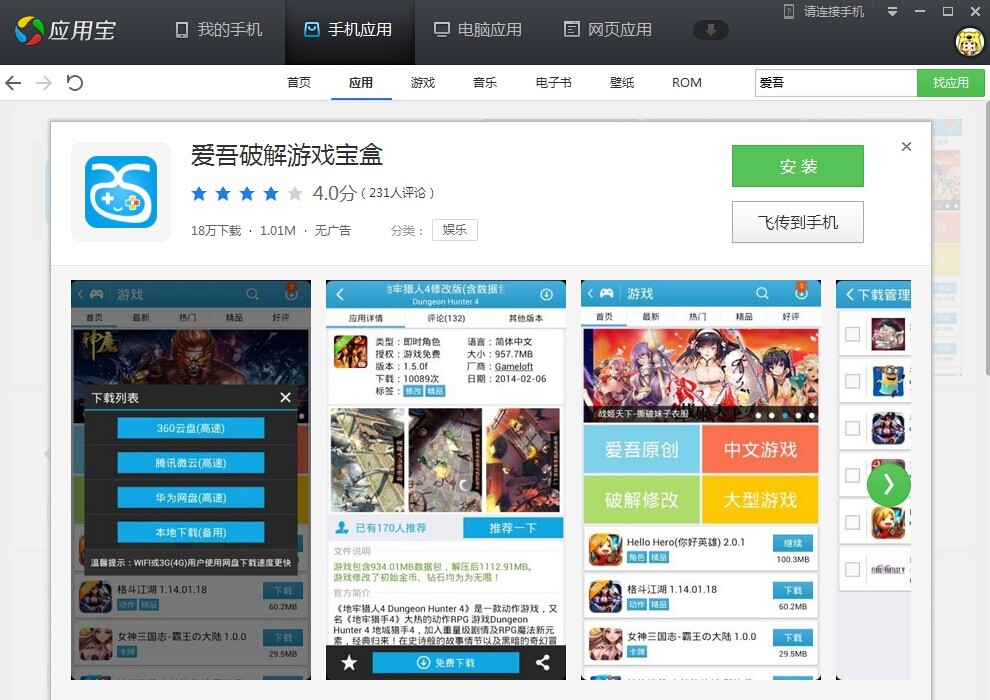Switch to 手机应用 tab
Image resolution: width=990 pixels, height=700 pixels.
tap(349, 30)
